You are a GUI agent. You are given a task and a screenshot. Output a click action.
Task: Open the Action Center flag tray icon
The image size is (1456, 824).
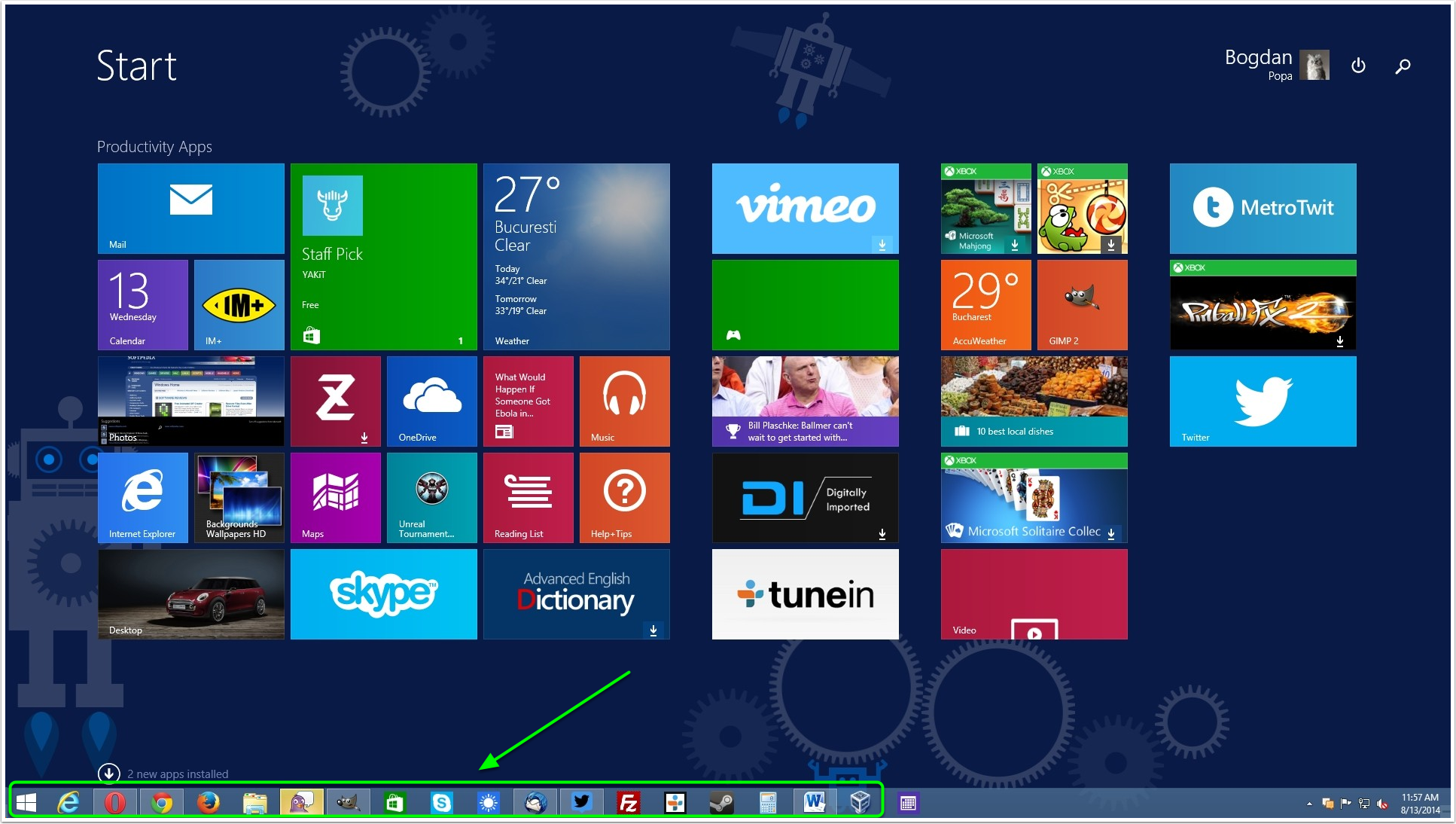pyautogui.click(x=1345, y=804)
